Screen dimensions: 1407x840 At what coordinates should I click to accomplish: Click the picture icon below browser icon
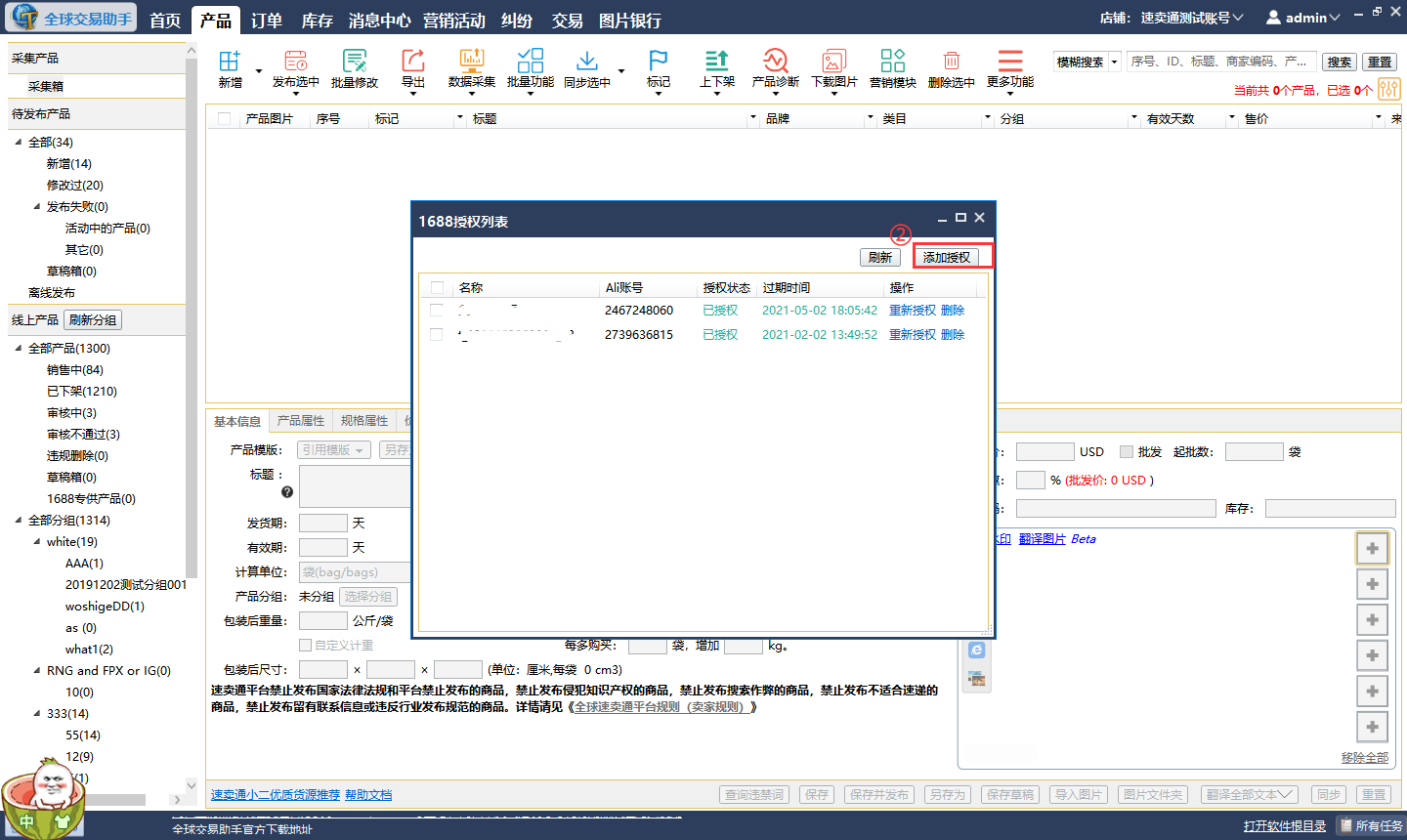point(977,678)
